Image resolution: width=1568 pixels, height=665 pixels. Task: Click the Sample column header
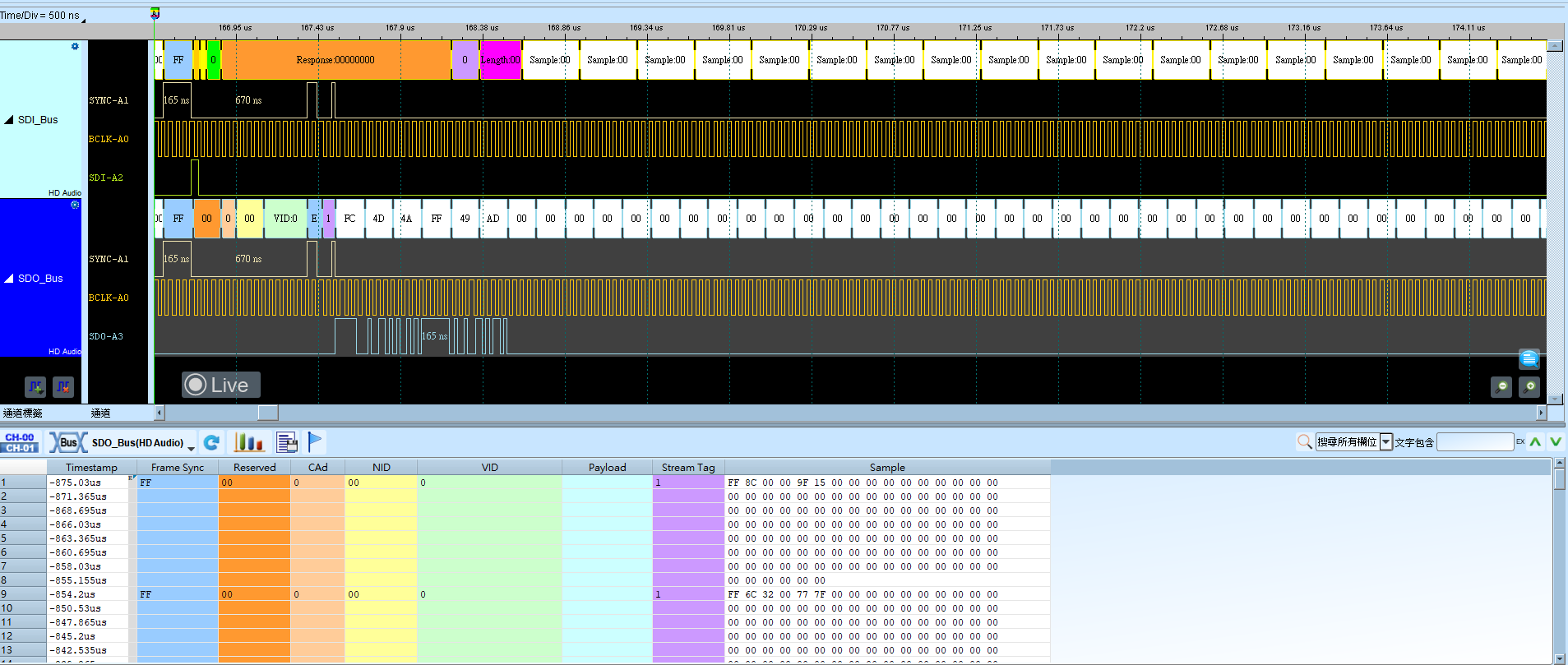887,468
